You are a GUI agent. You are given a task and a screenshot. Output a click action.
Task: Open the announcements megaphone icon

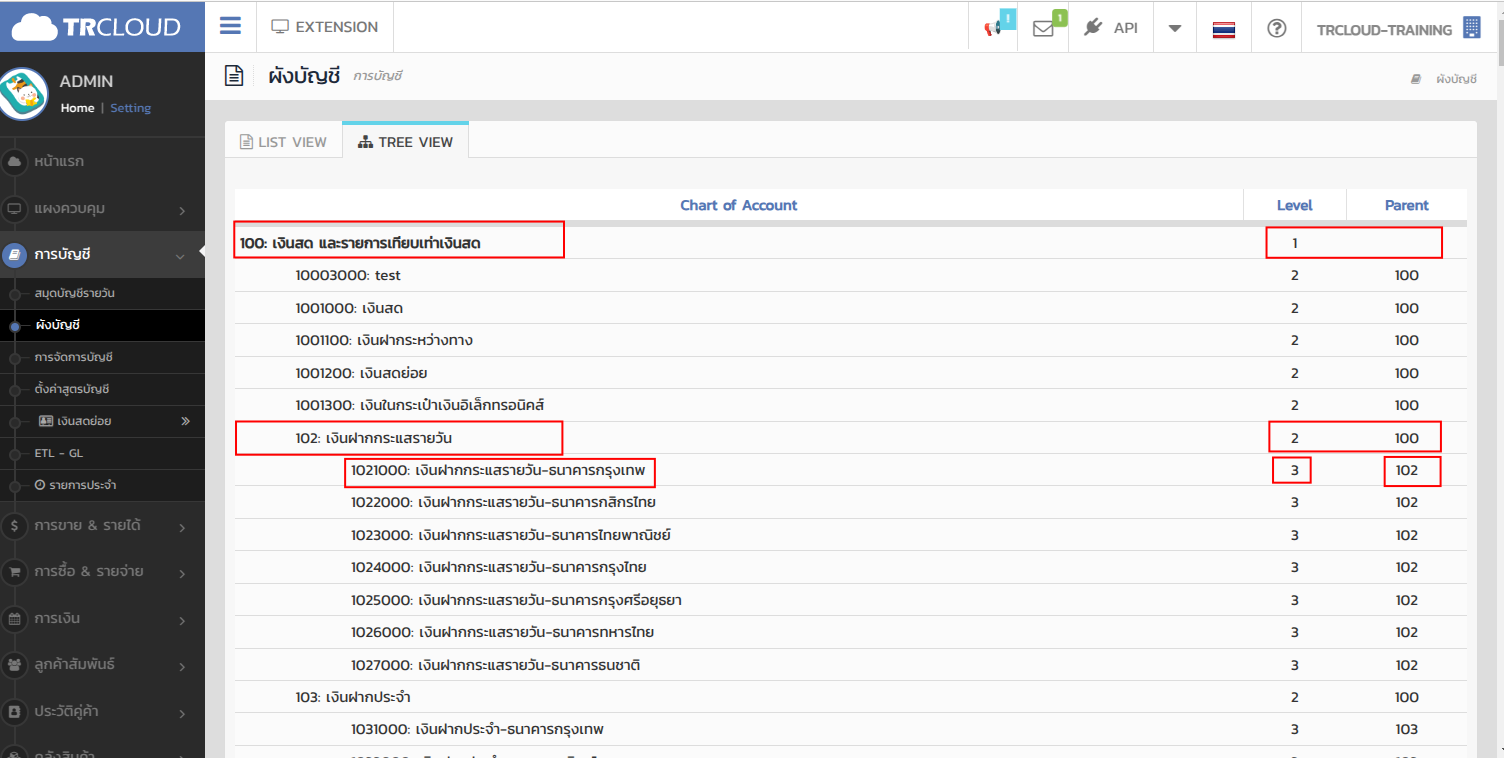pyautogui.click(x=993, y=28)
